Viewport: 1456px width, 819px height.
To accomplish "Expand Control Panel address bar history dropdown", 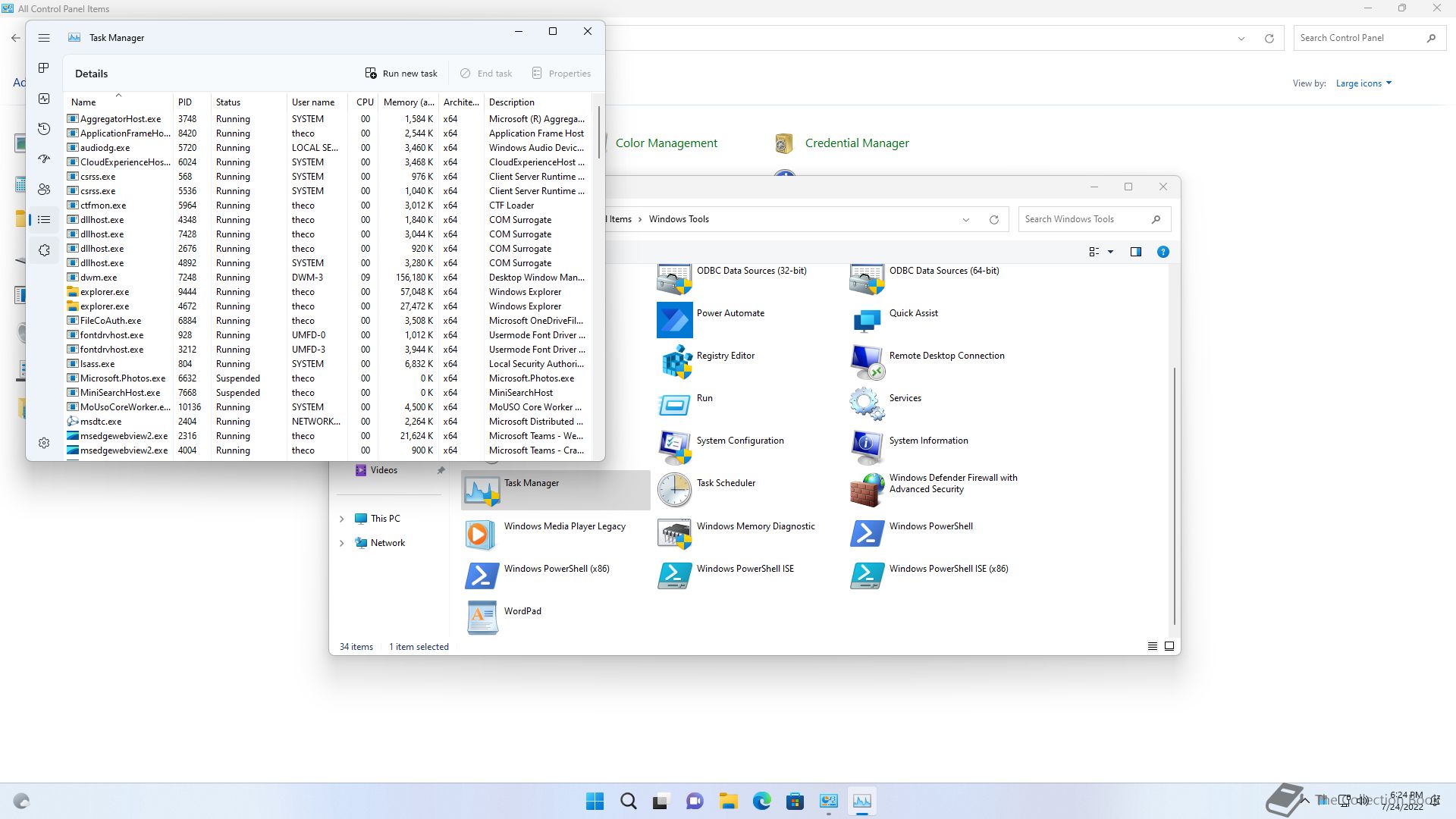I will [x=1241, y=39].
